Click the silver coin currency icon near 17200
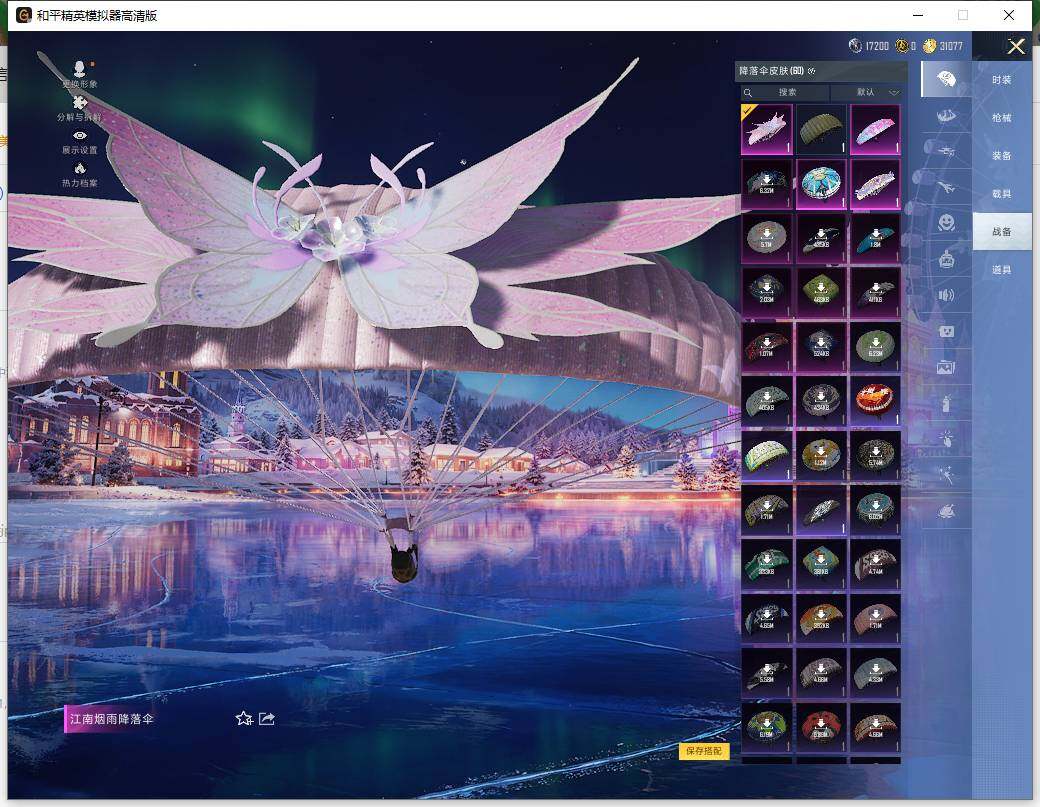 click(855, 45)
